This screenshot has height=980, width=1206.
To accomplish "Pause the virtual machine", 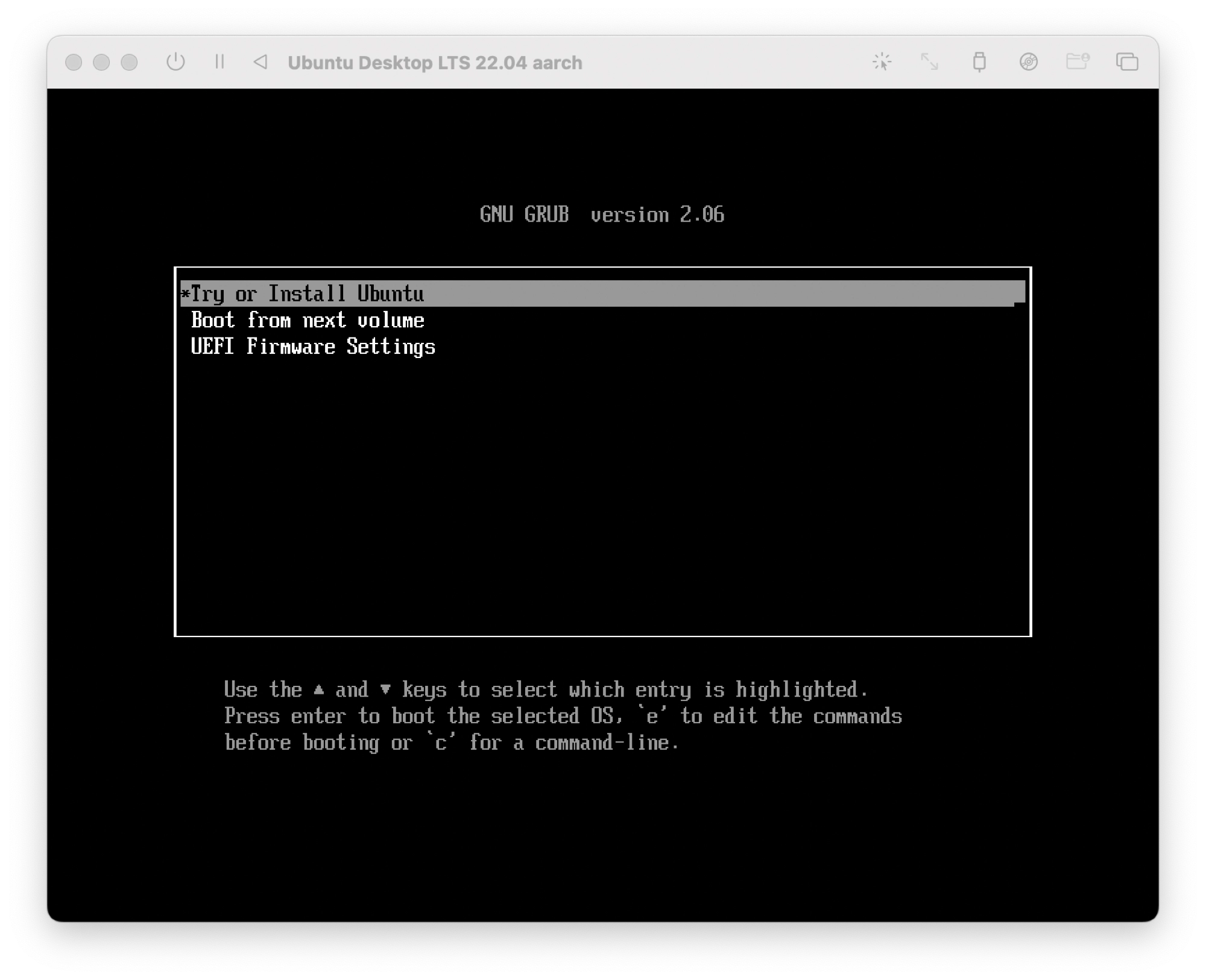I will pos(219,61).
